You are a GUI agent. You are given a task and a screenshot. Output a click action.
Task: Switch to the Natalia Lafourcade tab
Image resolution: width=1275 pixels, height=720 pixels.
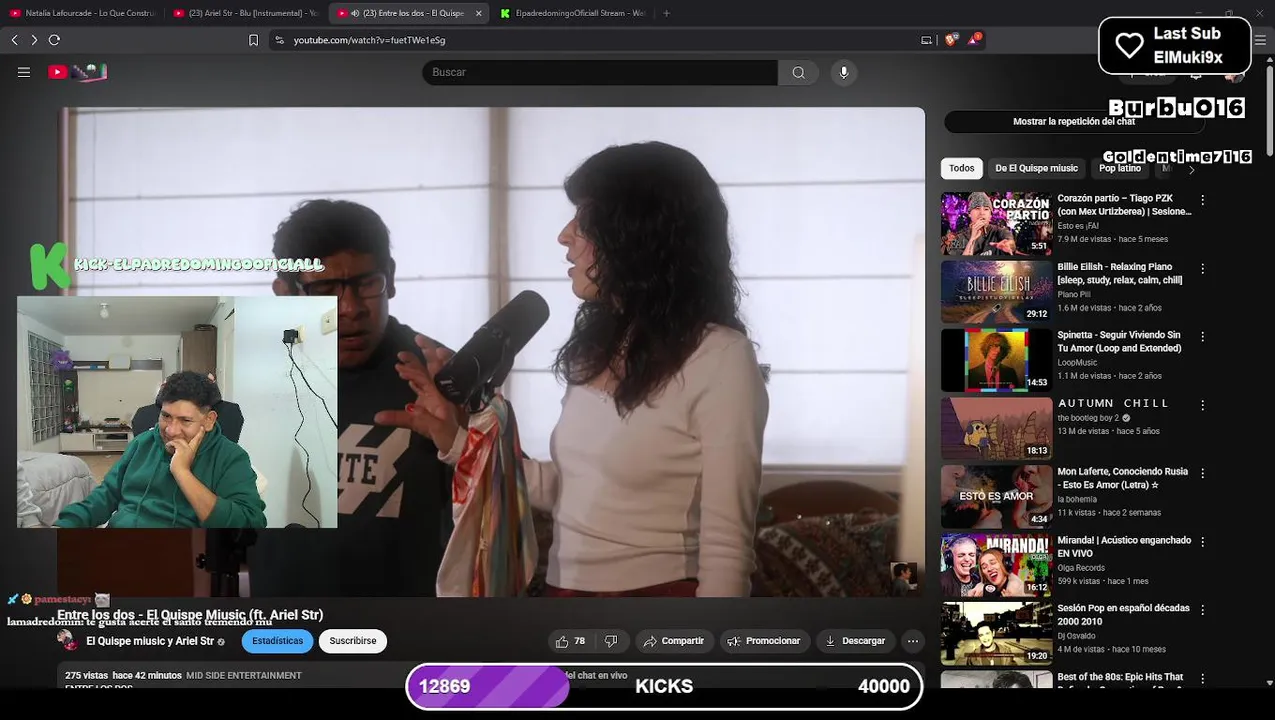pyautogui.click(x=82, y=13)
